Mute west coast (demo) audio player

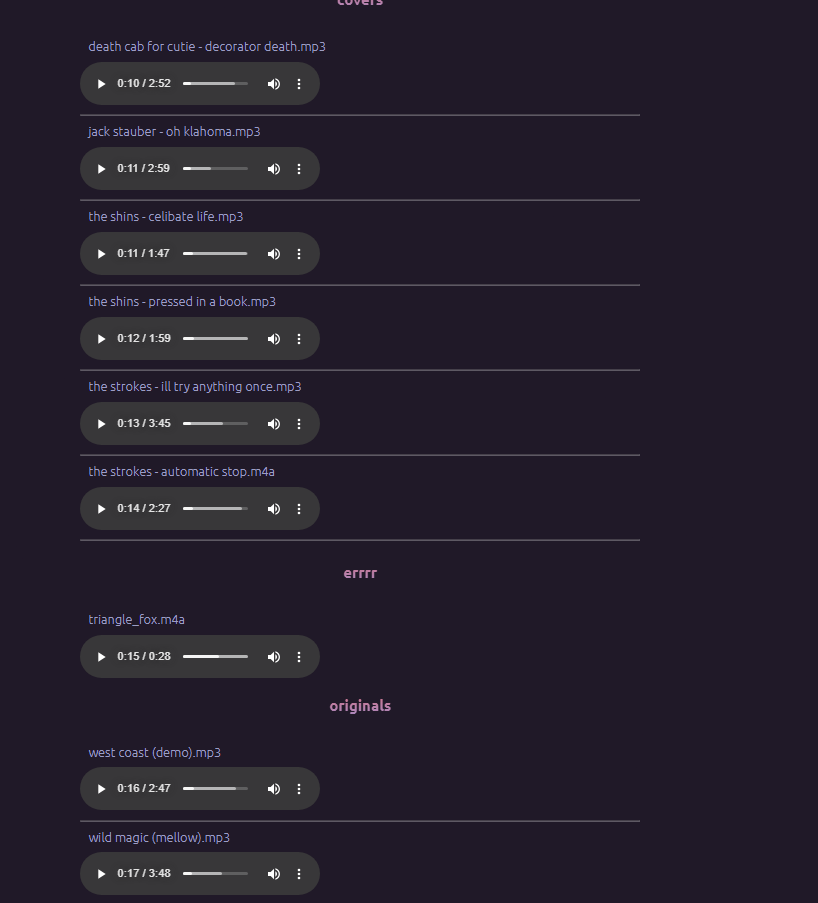(x=273, y=789)
